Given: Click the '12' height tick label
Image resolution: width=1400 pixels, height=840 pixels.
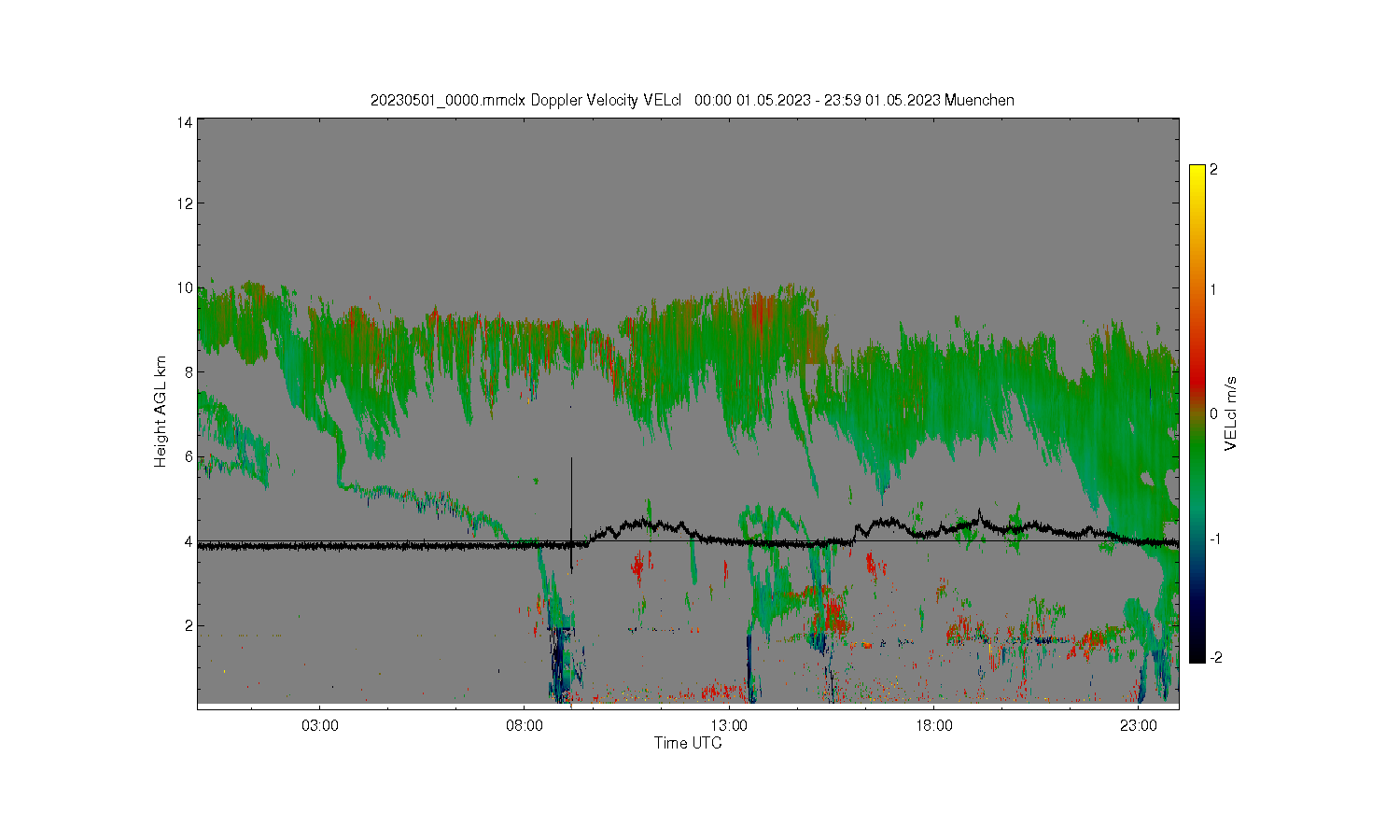Looking at the screenshot, I should tap(185, 203).
